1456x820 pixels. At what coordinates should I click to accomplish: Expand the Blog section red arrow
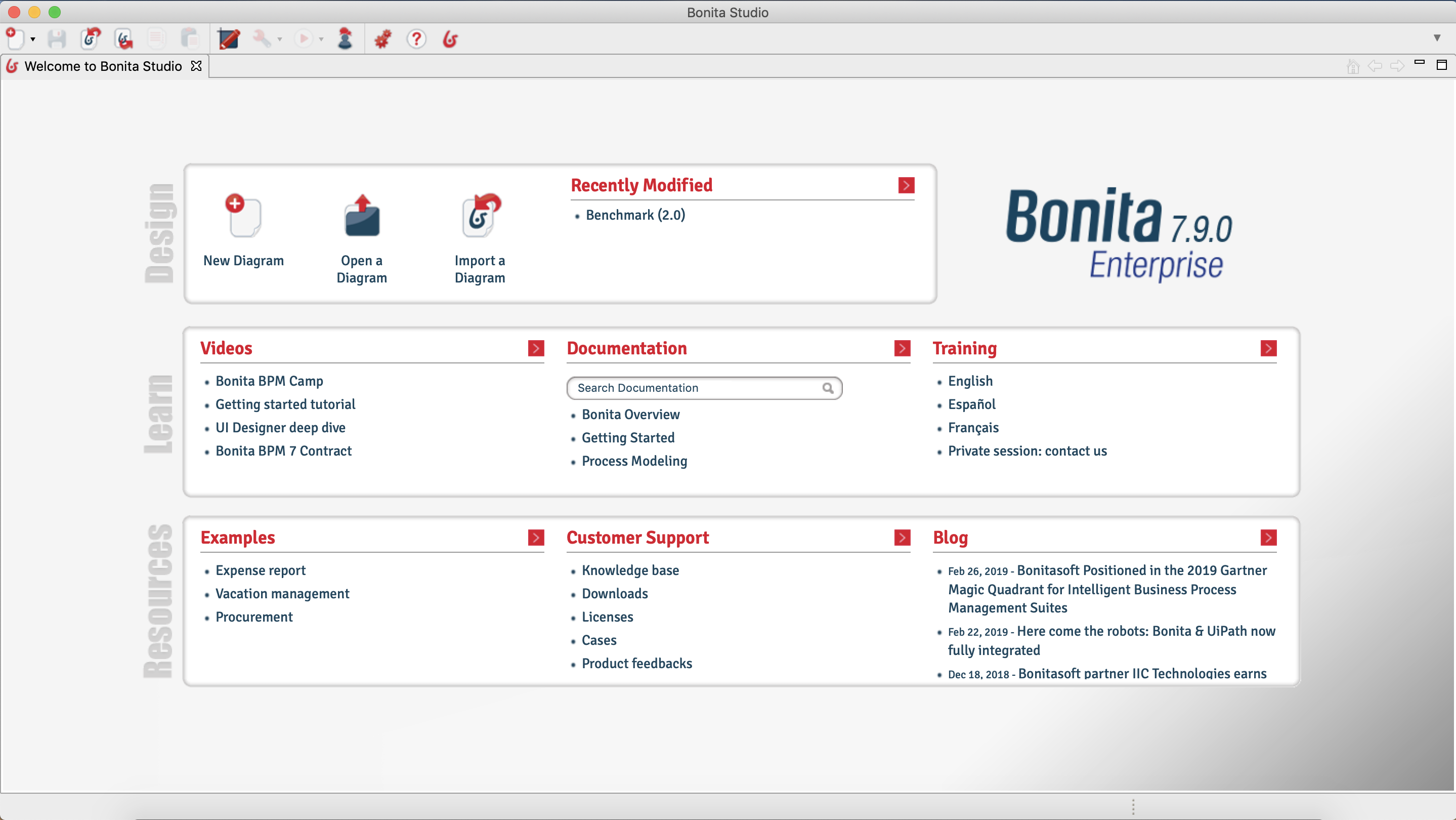coord(1268,537)
